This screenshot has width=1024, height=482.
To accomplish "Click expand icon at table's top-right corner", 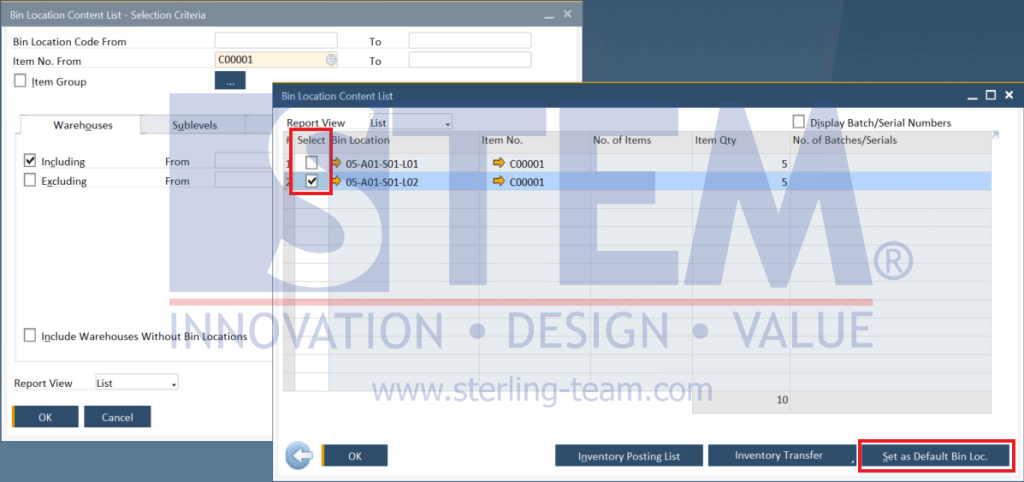I will coord(994,135).
